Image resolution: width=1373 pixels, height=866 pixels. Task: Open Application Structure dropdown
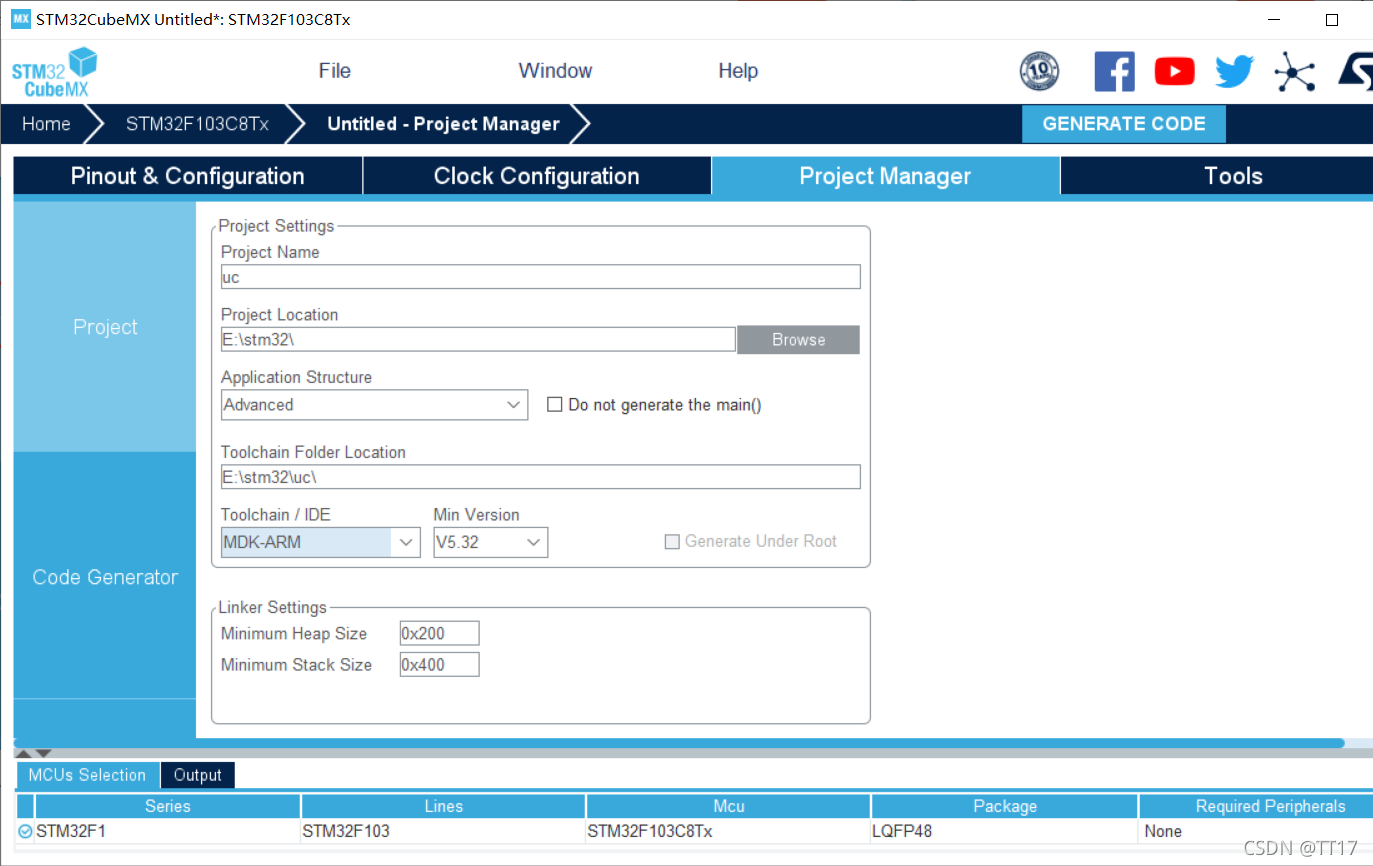[374, 405]
